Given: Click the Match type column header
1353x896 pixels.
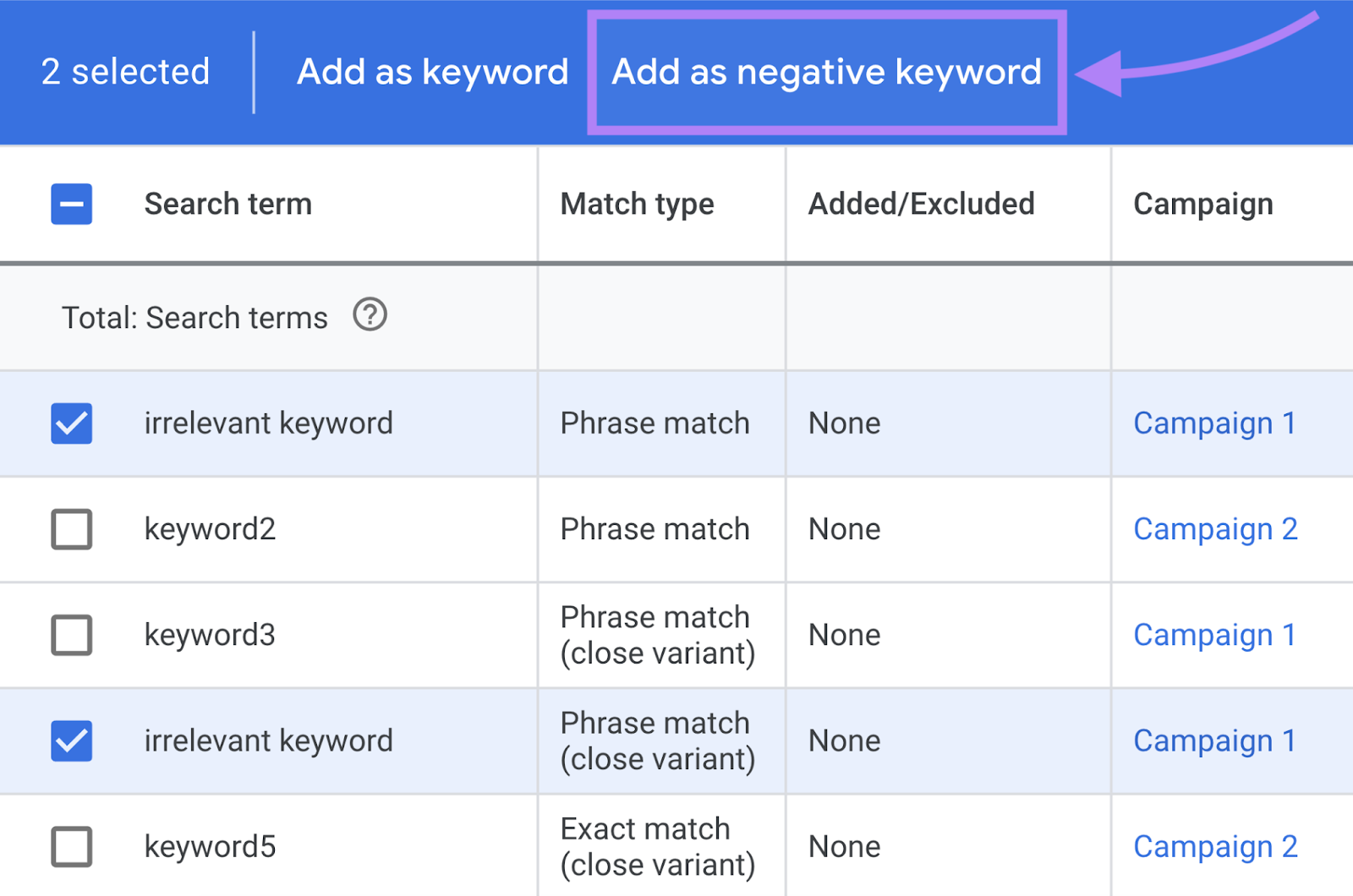Looking at the screenshot, I should pyautogui.click(x=637, y=204).
